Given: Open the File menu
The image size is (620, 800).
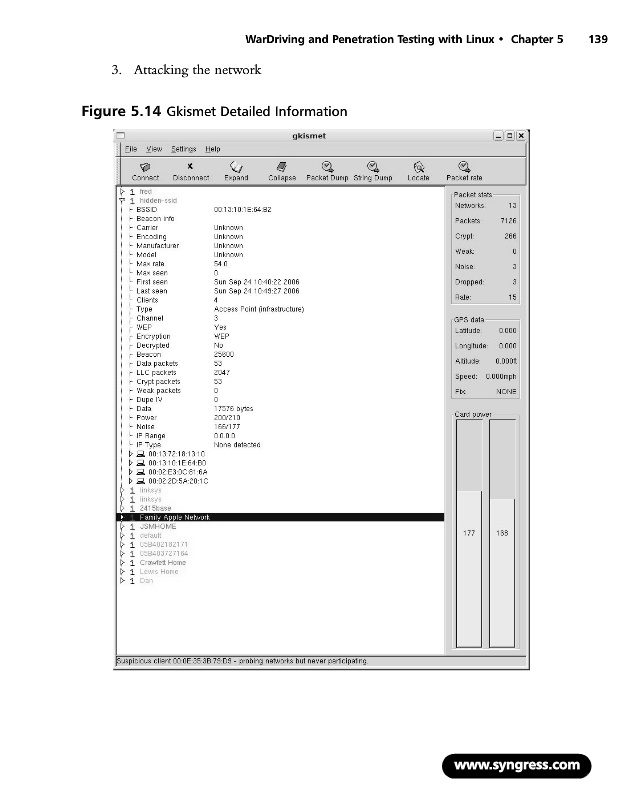Looking at the screenshot, I should point(130,148).
